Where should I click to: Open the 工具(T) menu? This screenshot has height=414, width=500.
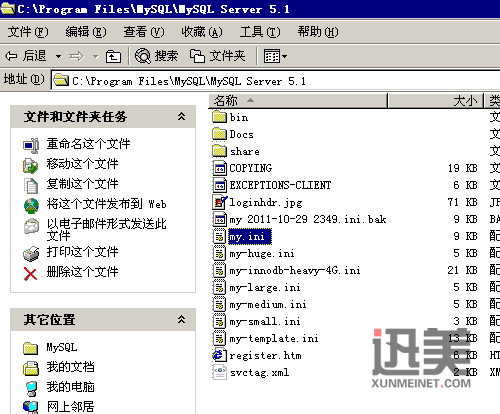coord(260,32)
